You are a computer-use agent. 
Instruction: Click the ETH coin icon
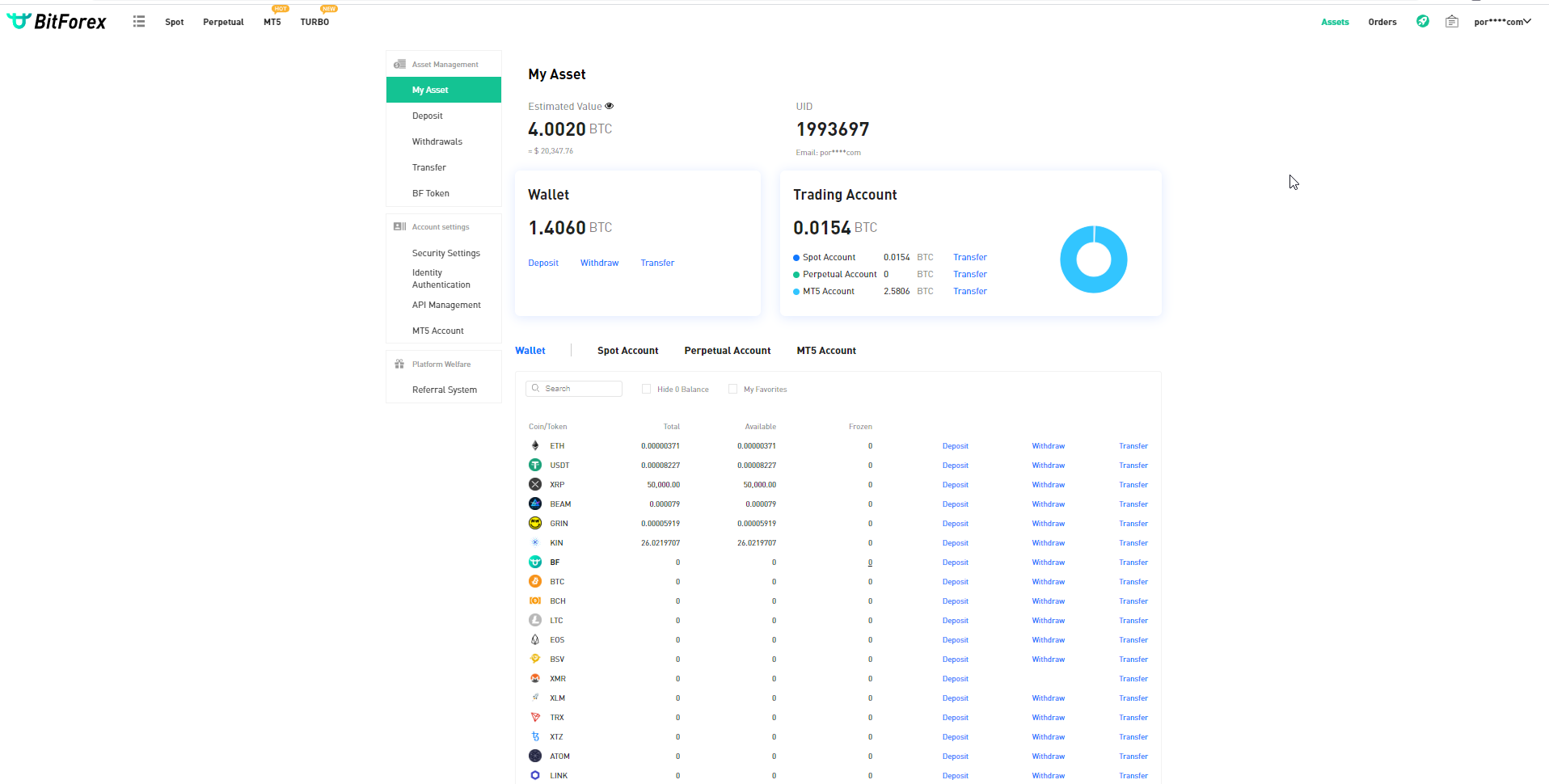point(535,445)
